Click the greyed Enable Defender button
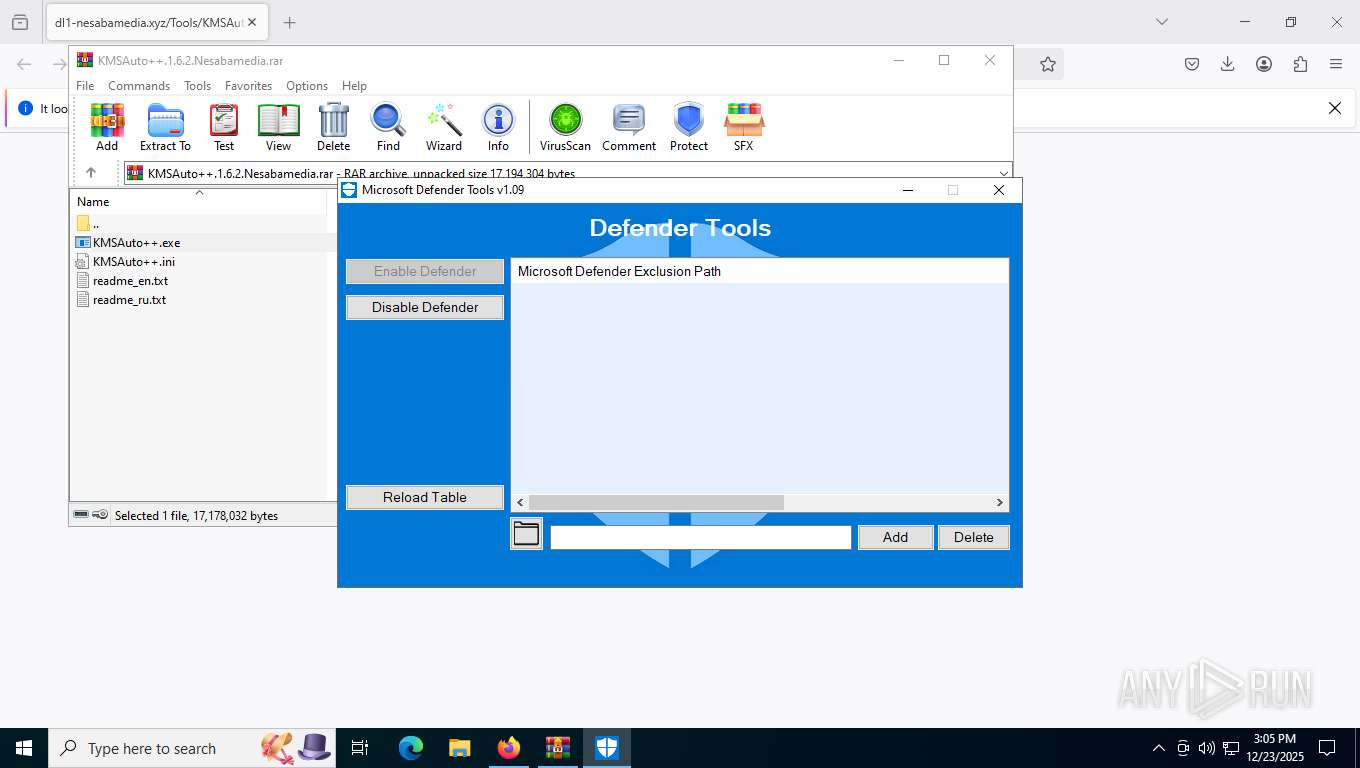Screen dimensions: 1360x768 click(425, 271)
